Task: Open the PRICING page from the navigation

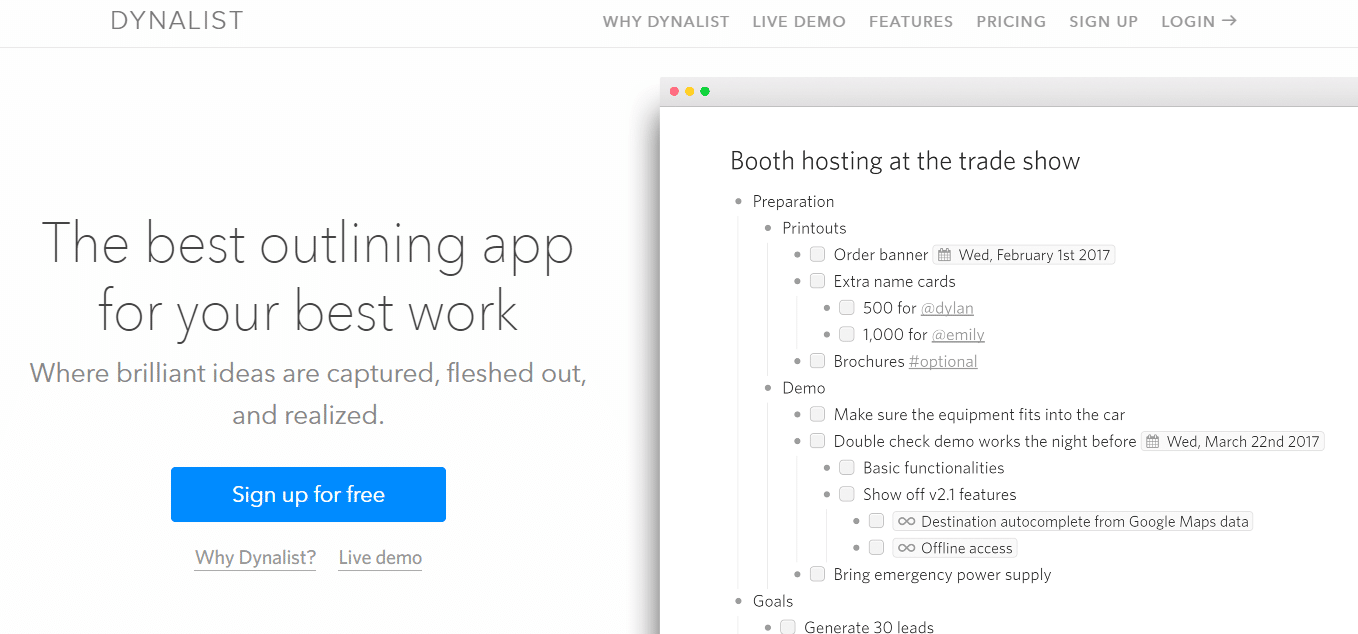Action: (1011, 20)
